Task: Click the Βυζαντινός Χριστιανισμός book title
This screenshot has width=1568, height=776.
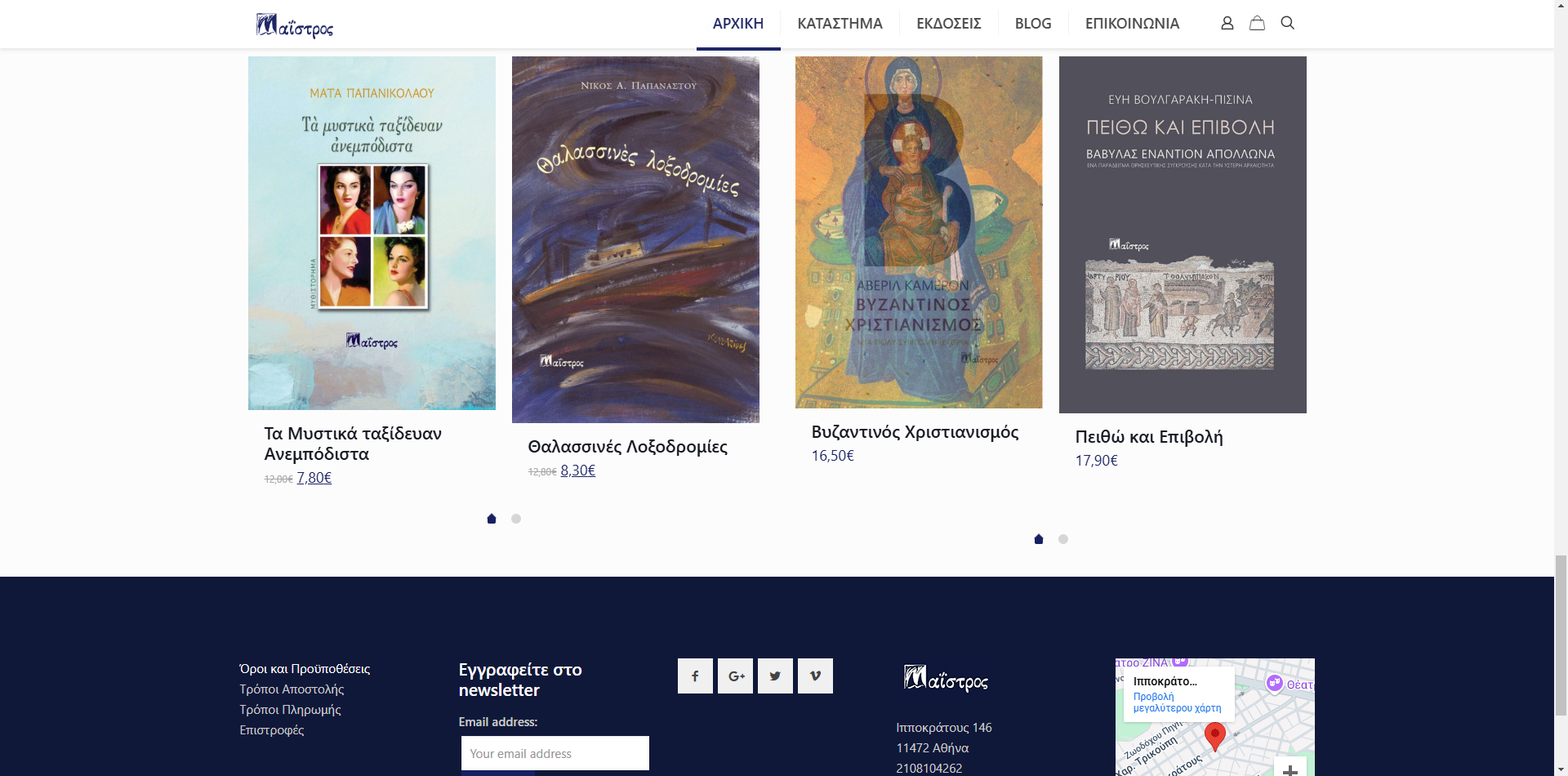Action: [x=915, y=432]
